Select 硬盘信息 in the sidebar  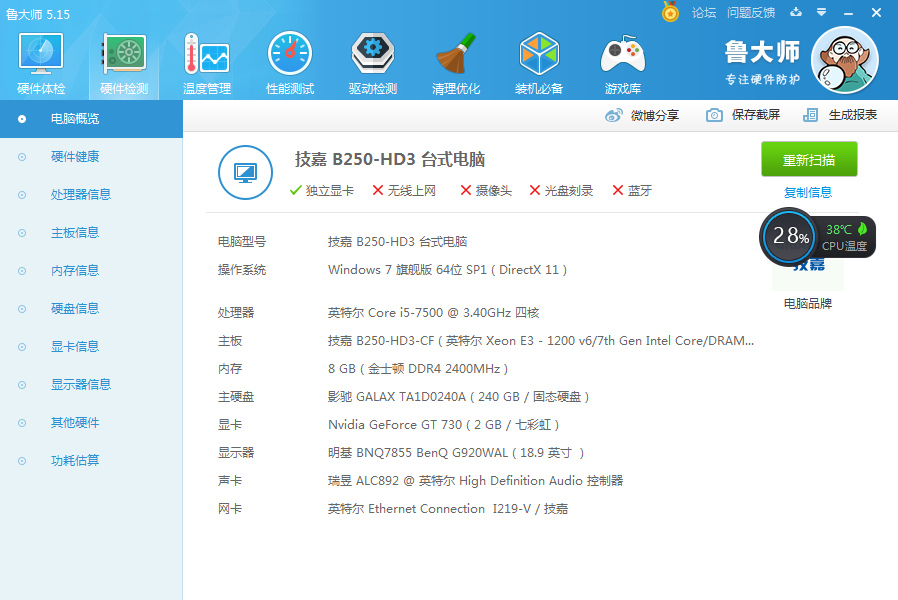[91, 309]
